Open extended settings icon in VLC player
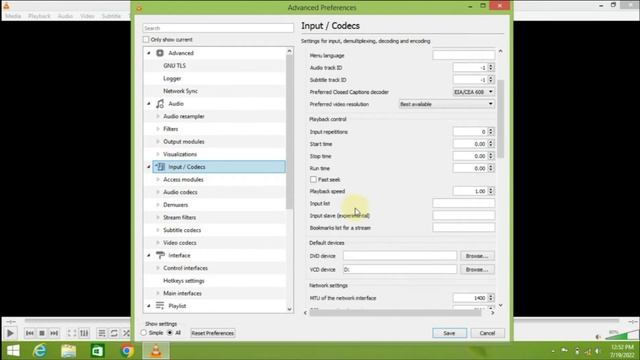Viewport: 640px width, 360px height. [x=84, y=333]
